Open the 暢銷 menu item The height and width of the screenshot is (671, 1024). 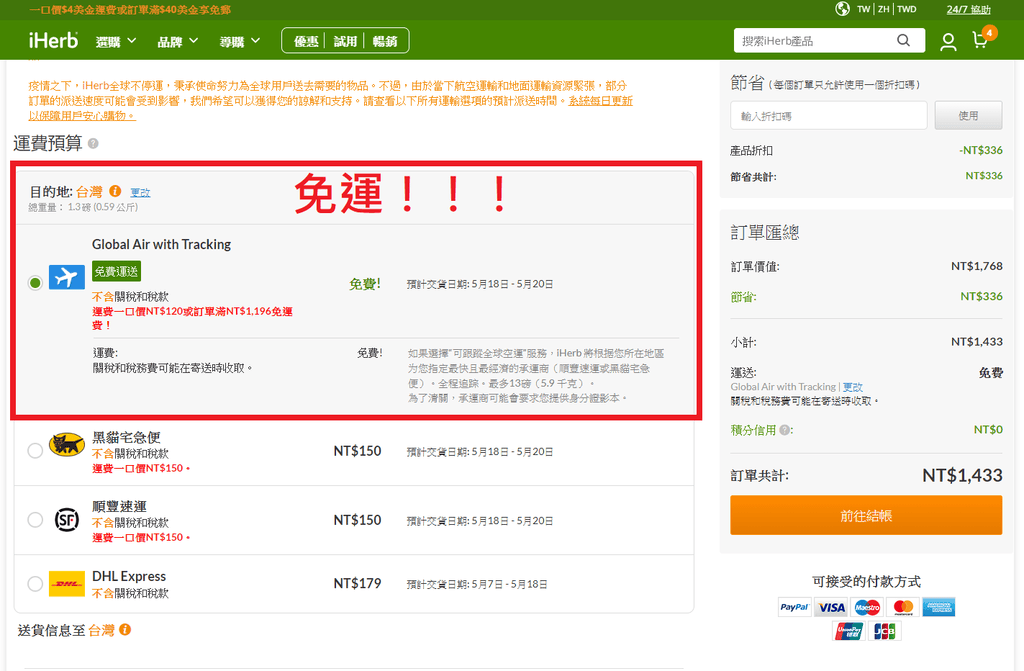click(x=385, y=41)
